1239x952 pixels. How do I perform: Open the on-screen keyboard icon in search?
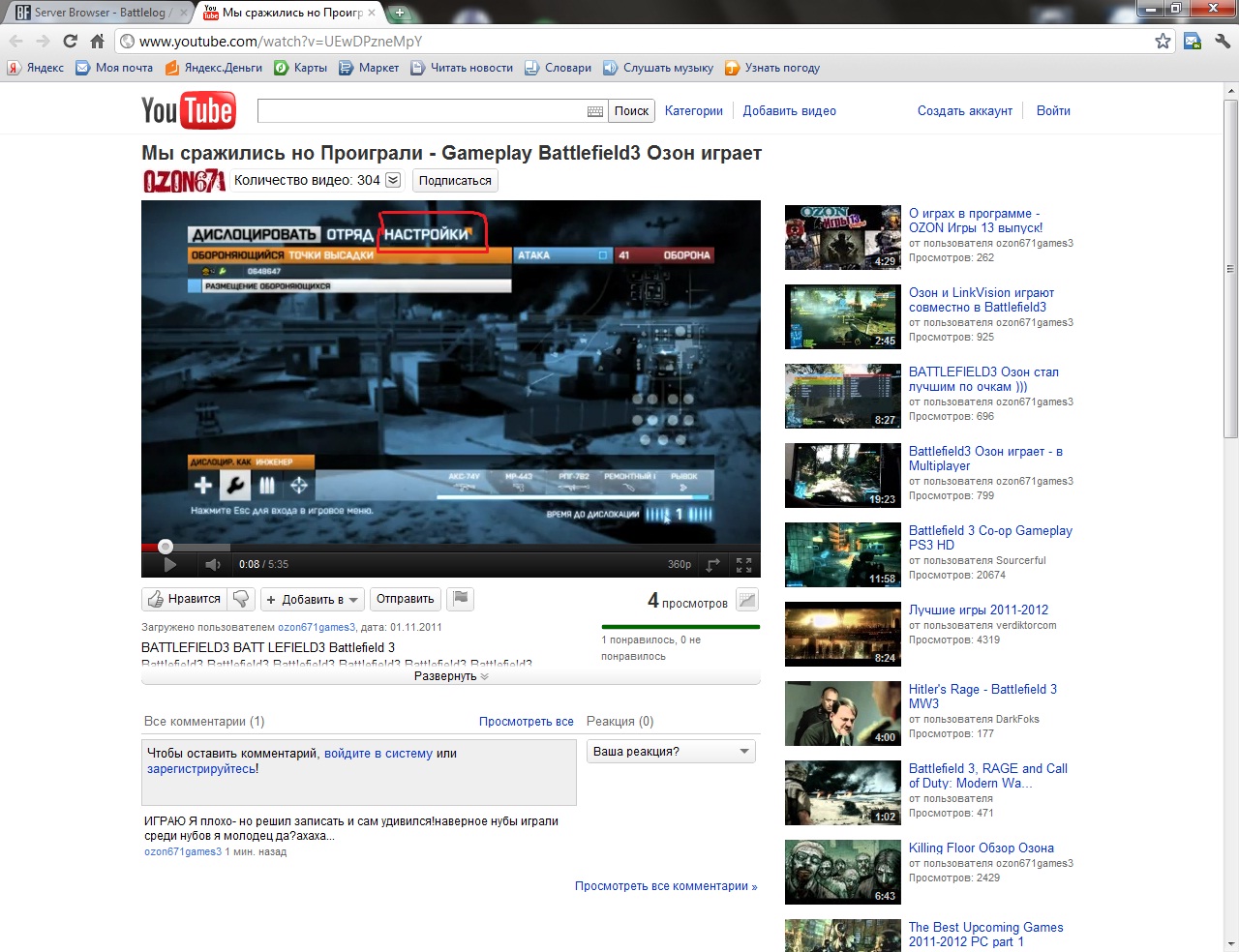pos(595,111)
